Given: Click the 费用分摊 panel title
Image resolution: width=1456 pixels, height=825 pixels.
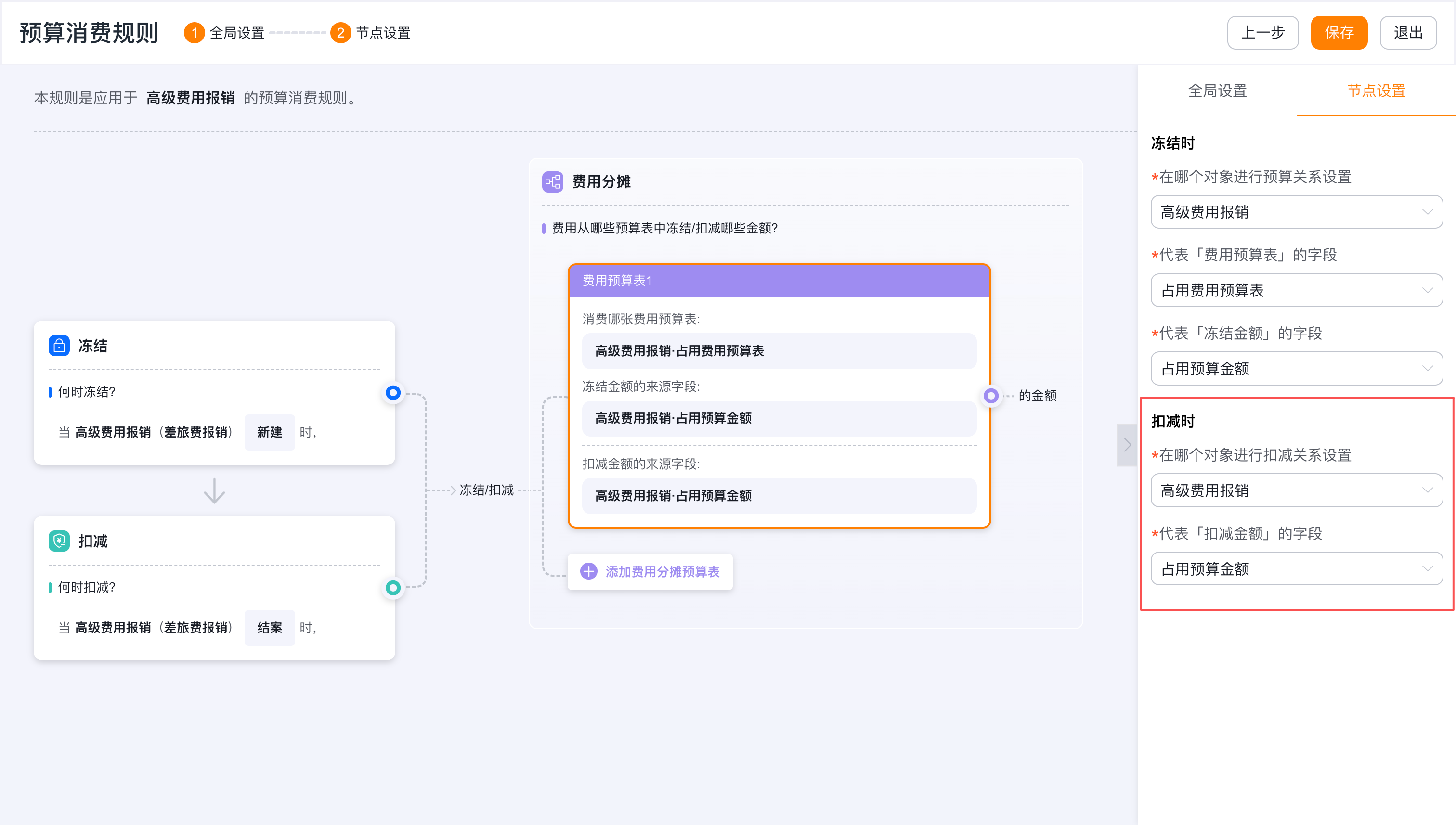Looking at the screenshot, I should pos(601,182).
